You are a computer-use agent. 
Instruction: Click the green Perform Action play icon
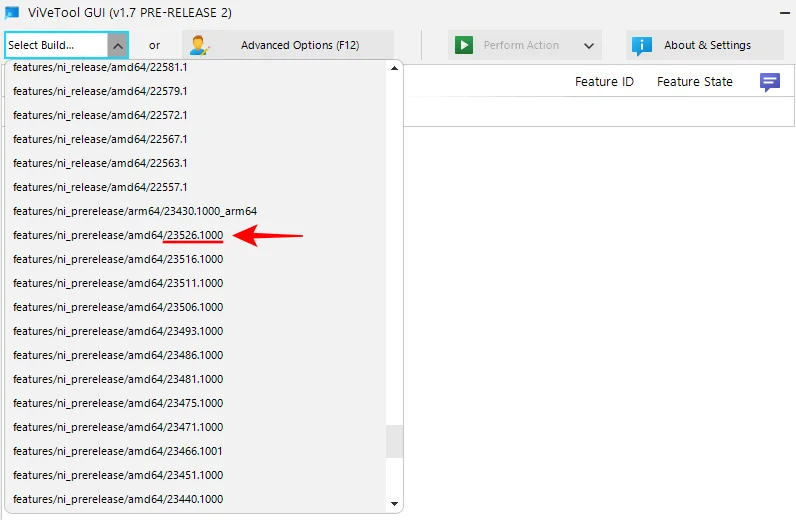(x=463, y=45)
